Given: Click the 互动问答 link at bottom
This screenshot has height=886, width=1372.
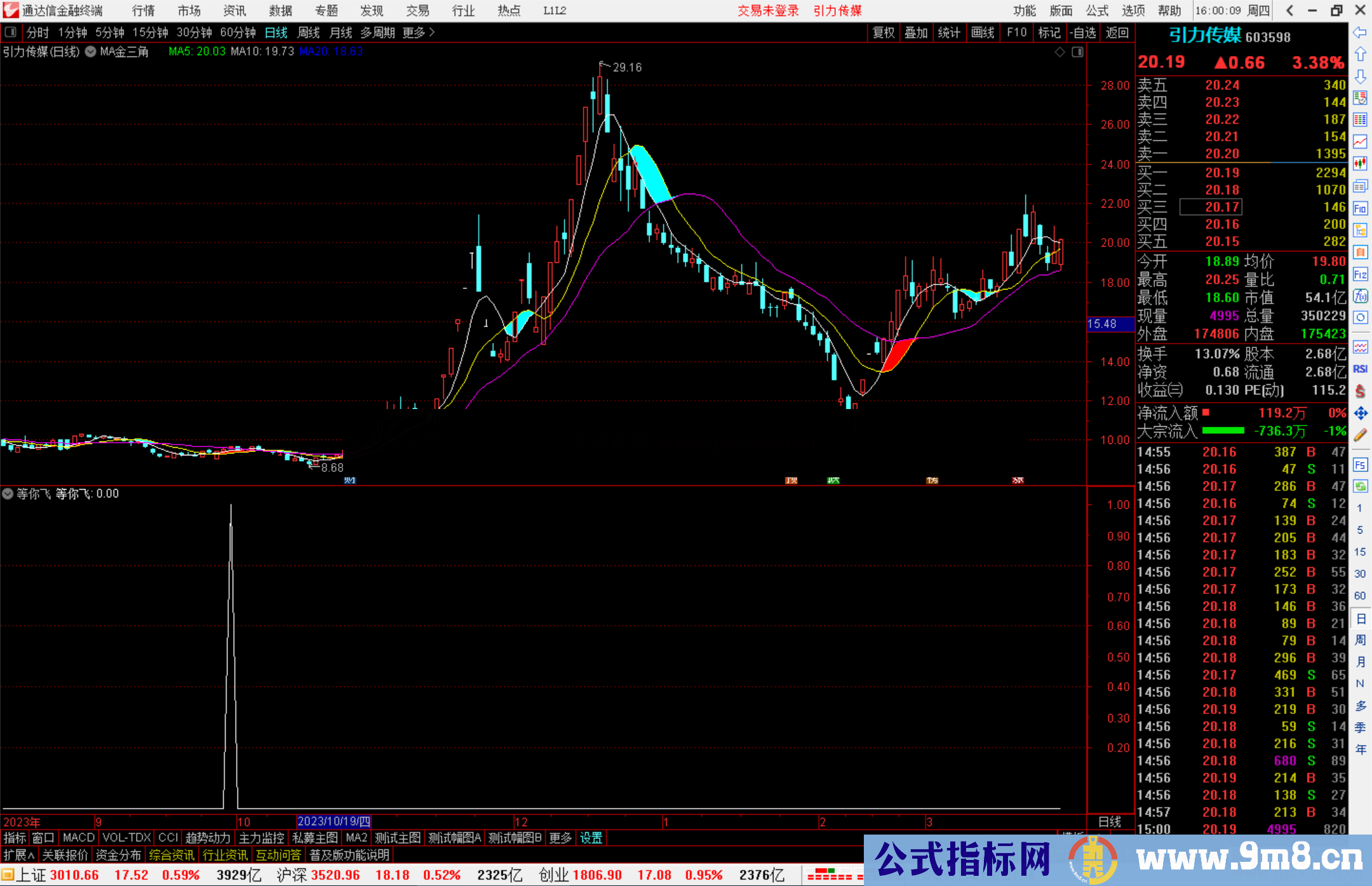Looking at the screenshot, I should point(279,855).
